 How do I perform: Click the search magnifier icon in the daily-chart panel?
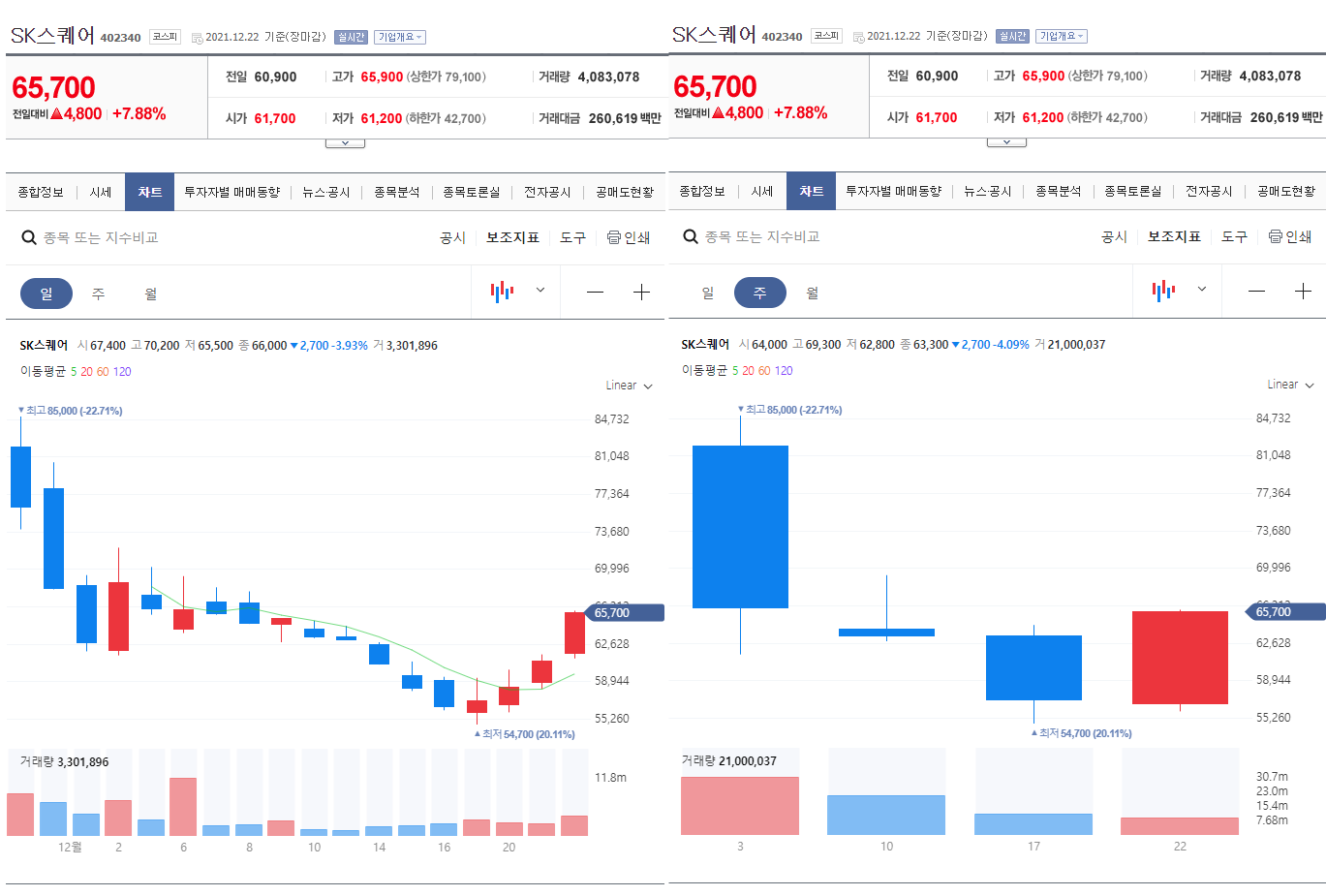29,237
